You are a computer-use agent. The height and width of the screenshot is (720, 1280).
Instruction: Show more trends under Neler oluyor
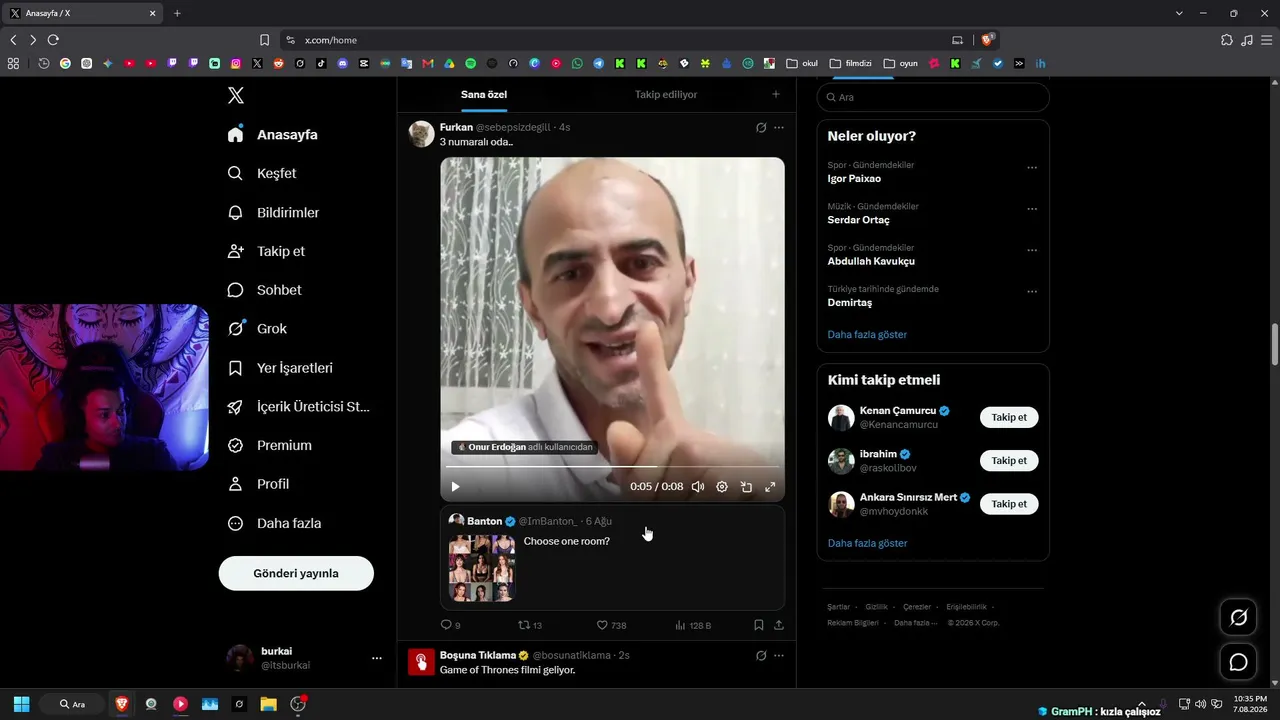coord(867,334)
